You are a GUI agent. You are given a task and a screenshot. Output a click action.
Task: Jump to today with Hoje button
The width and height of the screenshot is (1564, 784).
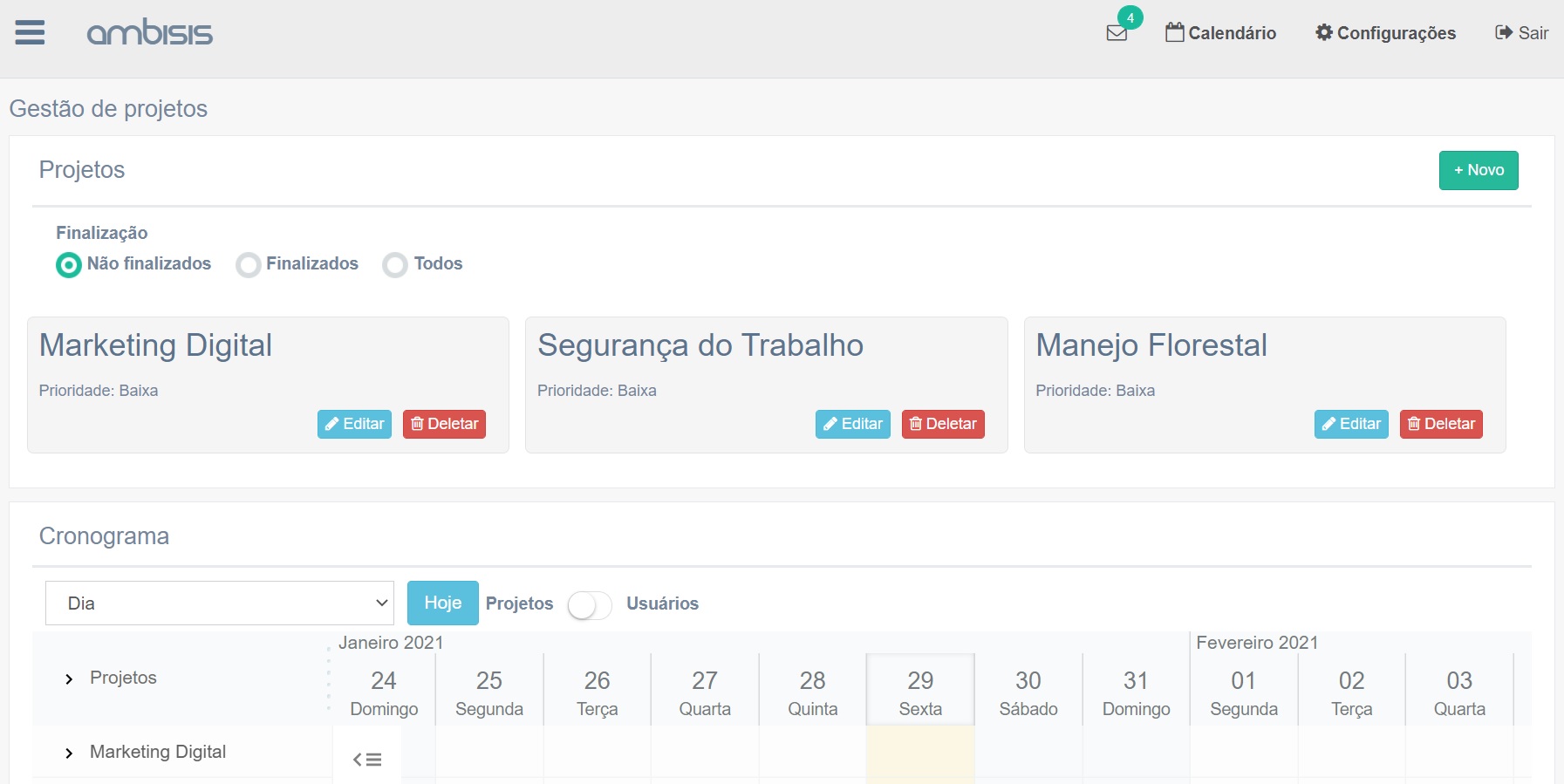443,603
